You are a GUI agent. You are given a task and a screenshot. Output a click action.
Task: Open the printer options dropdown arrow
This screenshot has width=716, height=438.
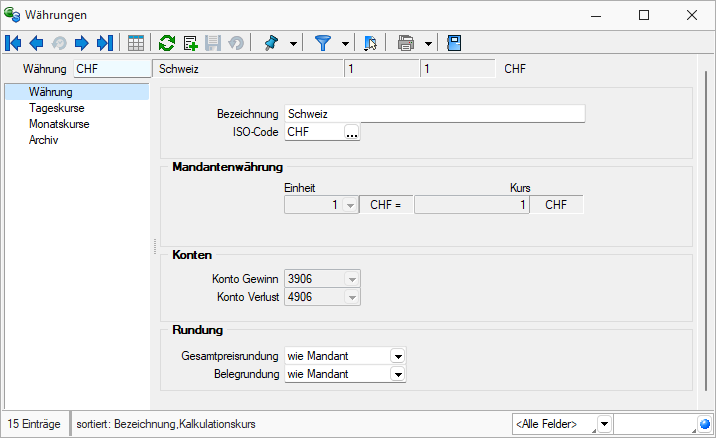click(x=428, y=43)
